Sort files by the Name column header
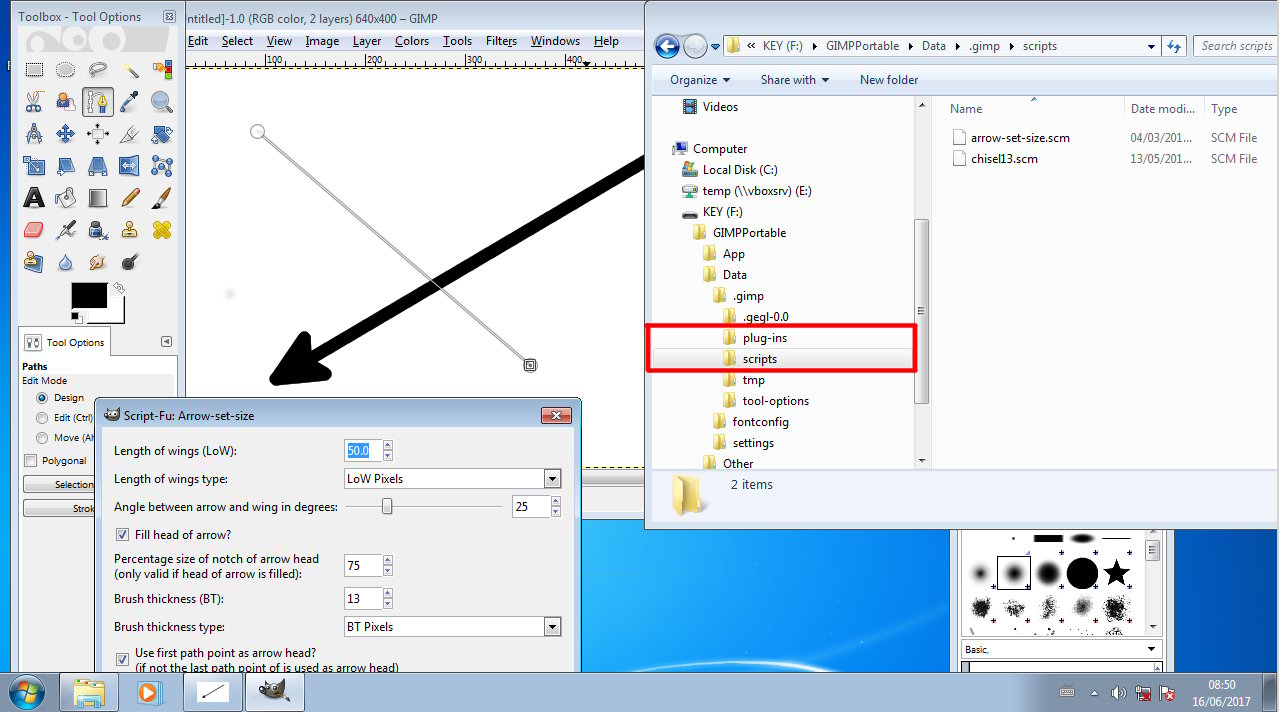The height and width of the screenshot is (712, 1279). (x=966, y=109)
